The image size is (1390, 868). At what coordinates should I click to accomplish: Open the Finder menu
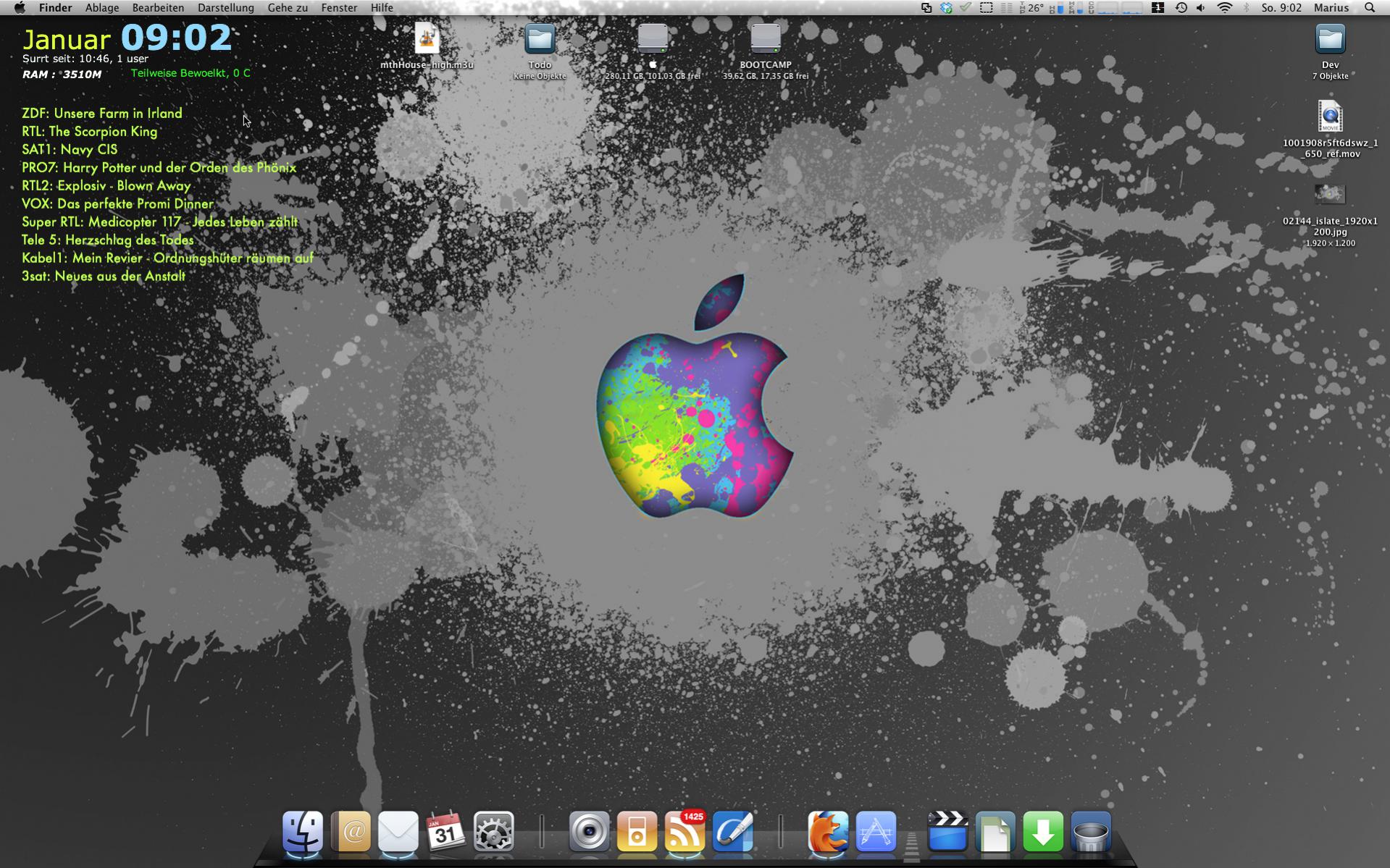click(x=55, y=8)
